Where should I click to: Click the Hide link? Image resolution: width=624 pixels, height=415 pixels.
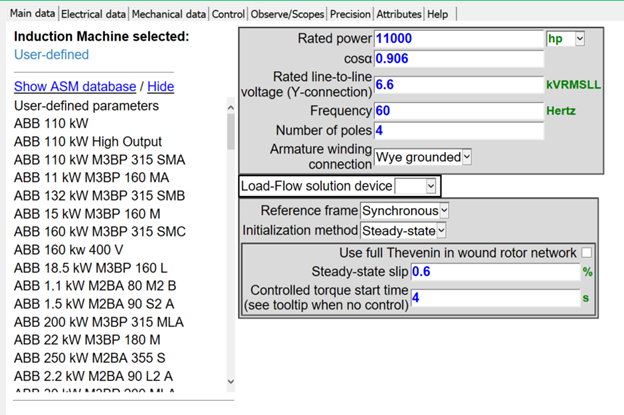(160, 86)
